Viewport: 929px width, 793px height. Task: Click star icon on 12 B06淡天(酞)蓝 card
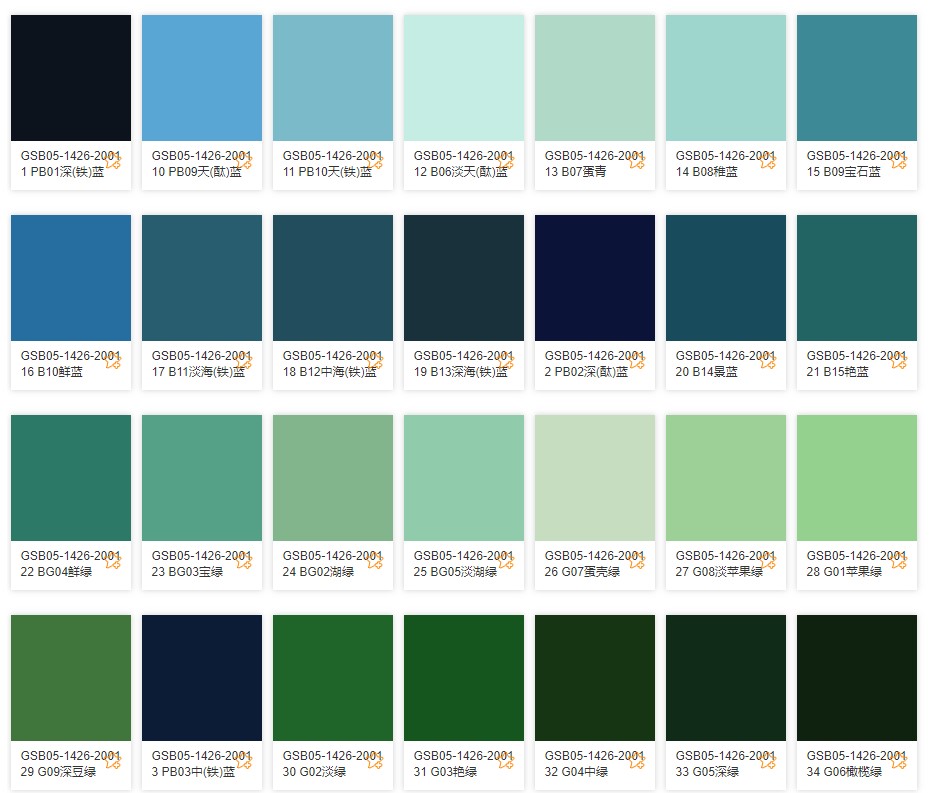click(506, 162)
